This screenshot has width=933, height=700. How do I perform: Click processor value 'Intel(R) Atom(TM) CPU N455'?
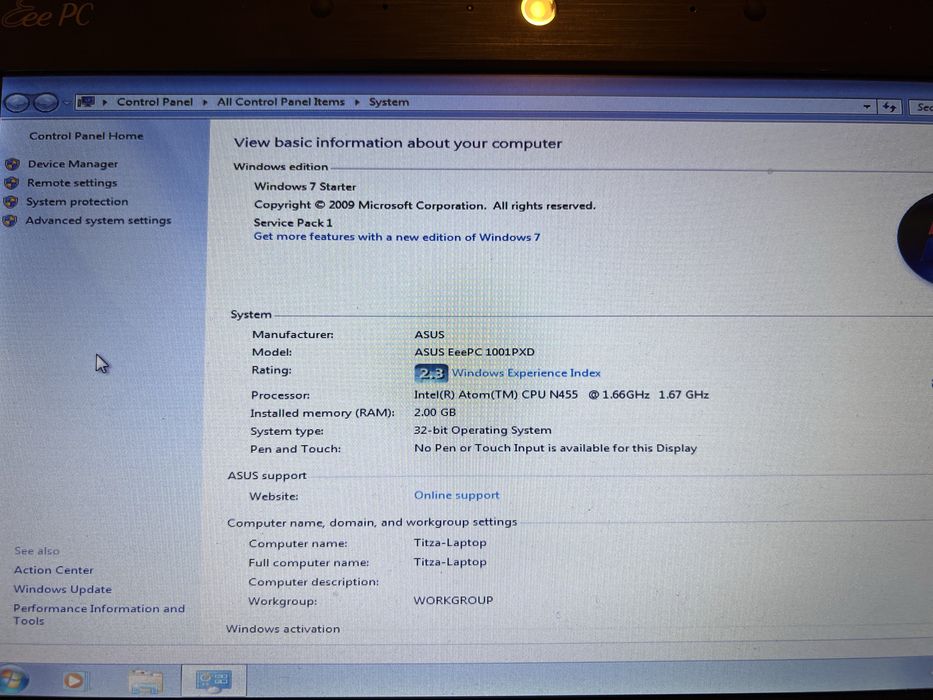point(496,394)
